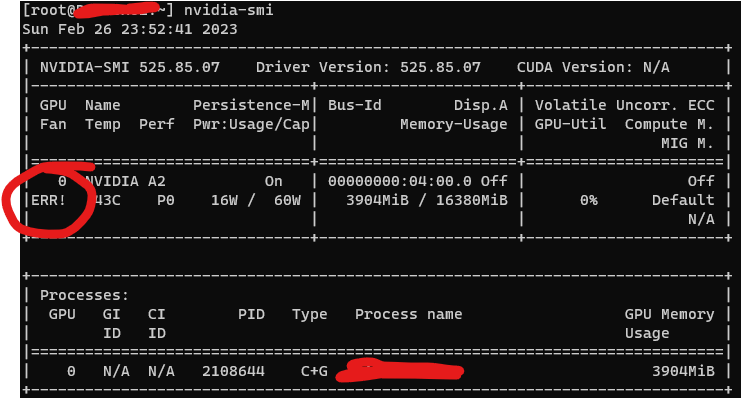Click the 'Memory-Usage' header
The image size is (741, 398).
click(454, 124)
